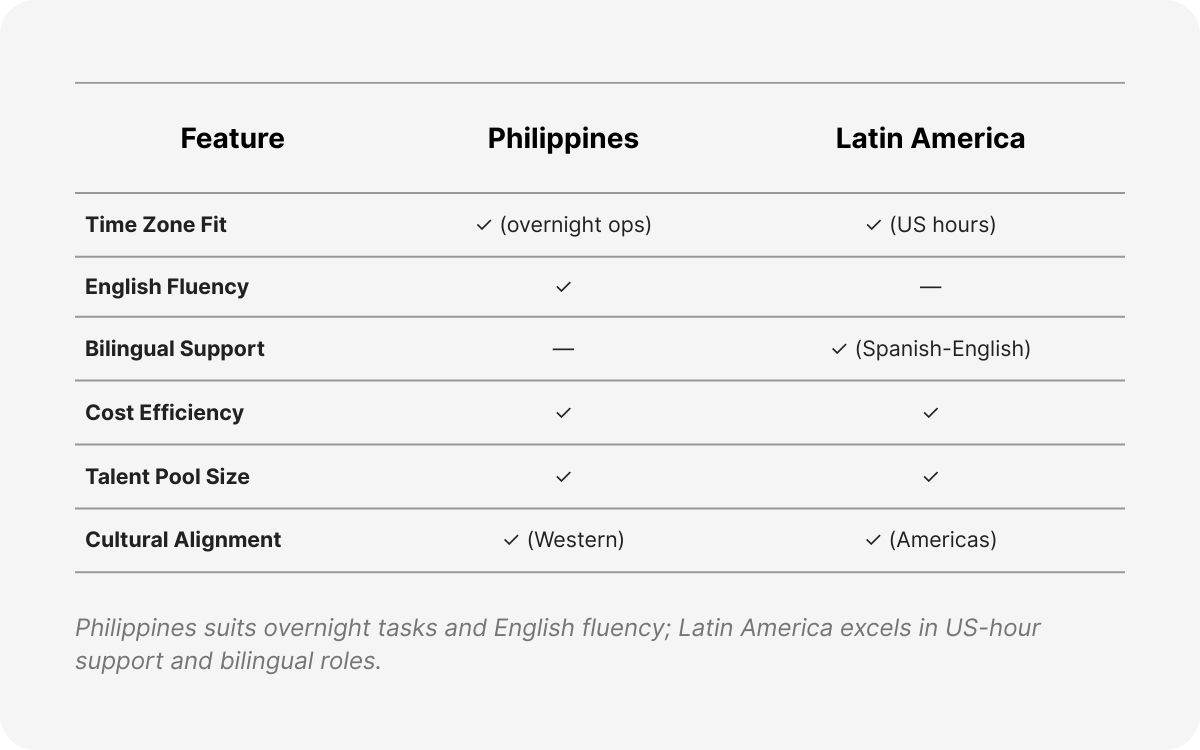Click the "English Fluency" row label

[x=167, y=287]
